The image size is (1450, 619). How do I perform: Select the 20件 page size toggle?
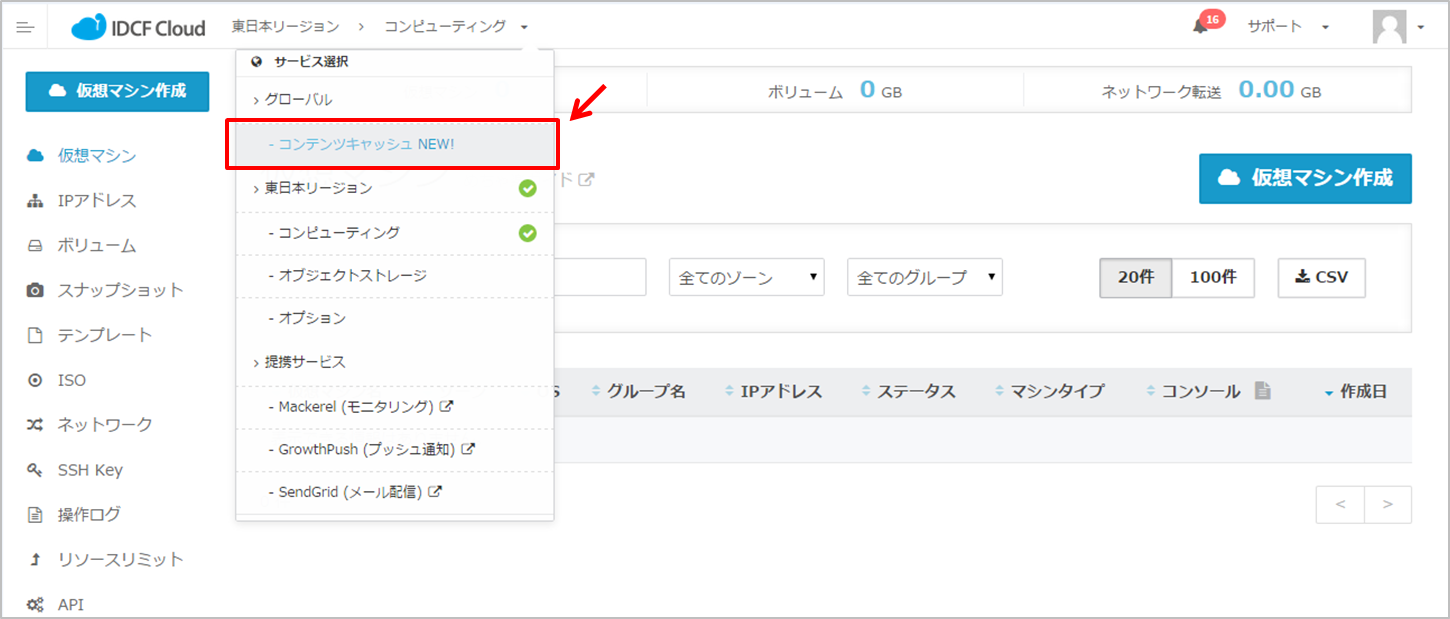click(x=1135, y=277)
